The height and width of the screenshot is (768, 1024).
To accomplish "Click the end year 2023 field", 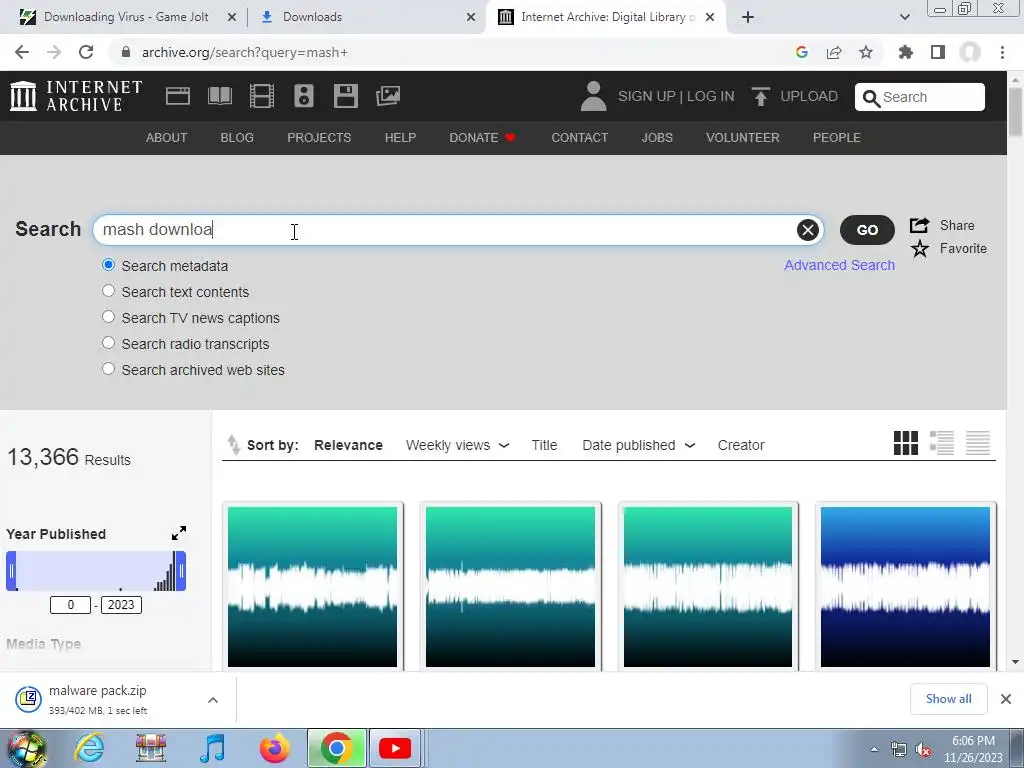I will point(121,605).
